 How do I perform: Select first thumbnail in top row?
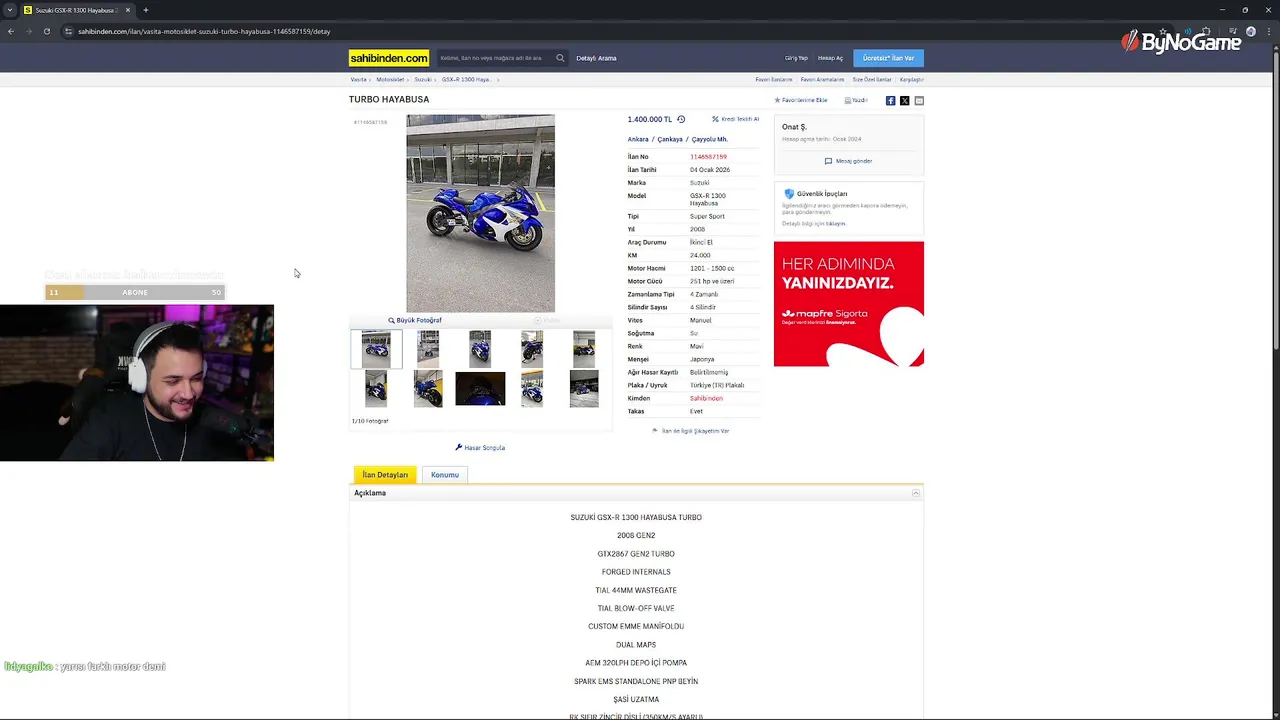click(x=376, y=349)
